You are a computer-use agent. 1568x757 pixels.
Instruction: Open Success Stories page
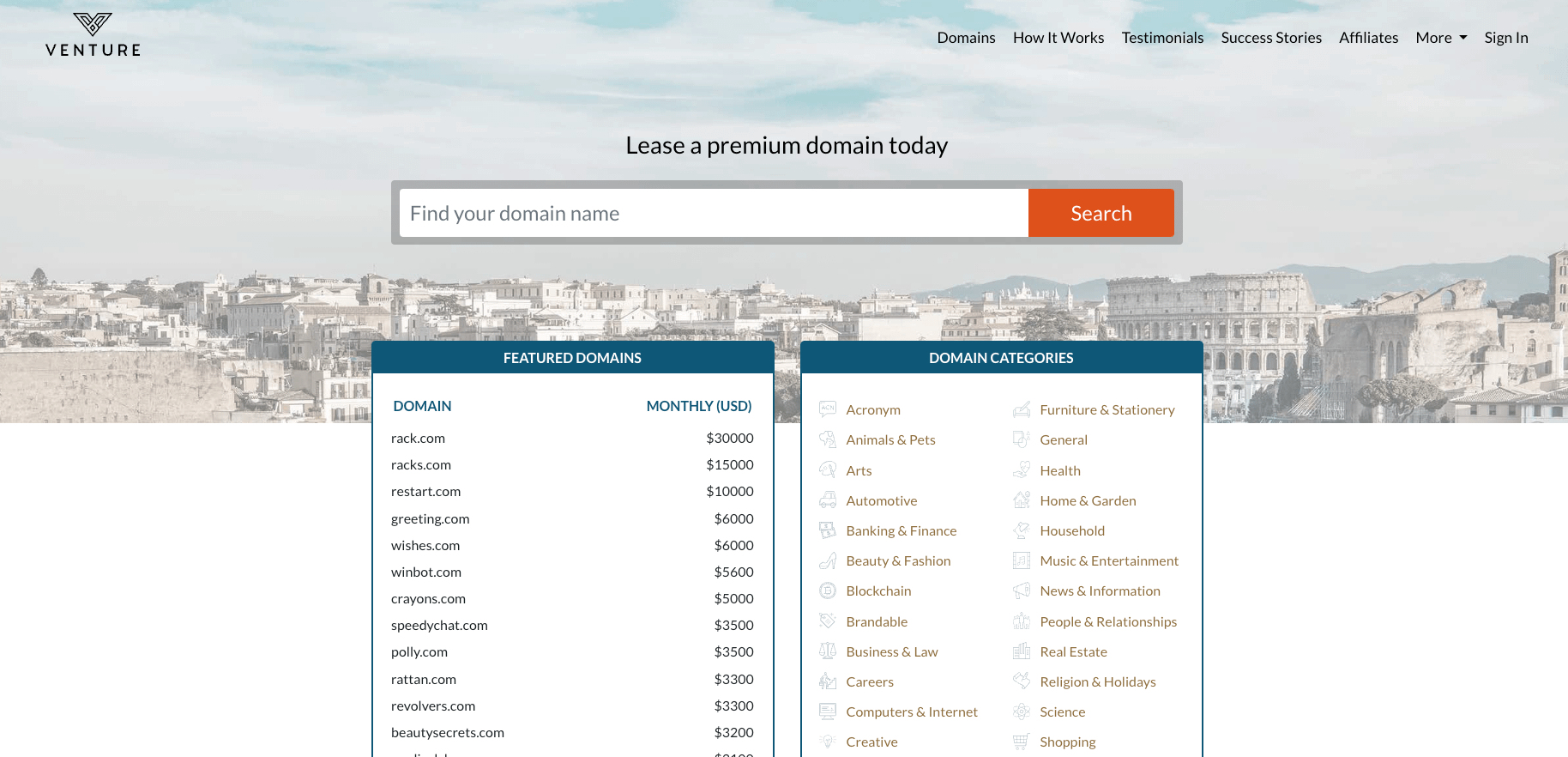coord(1271,38)
